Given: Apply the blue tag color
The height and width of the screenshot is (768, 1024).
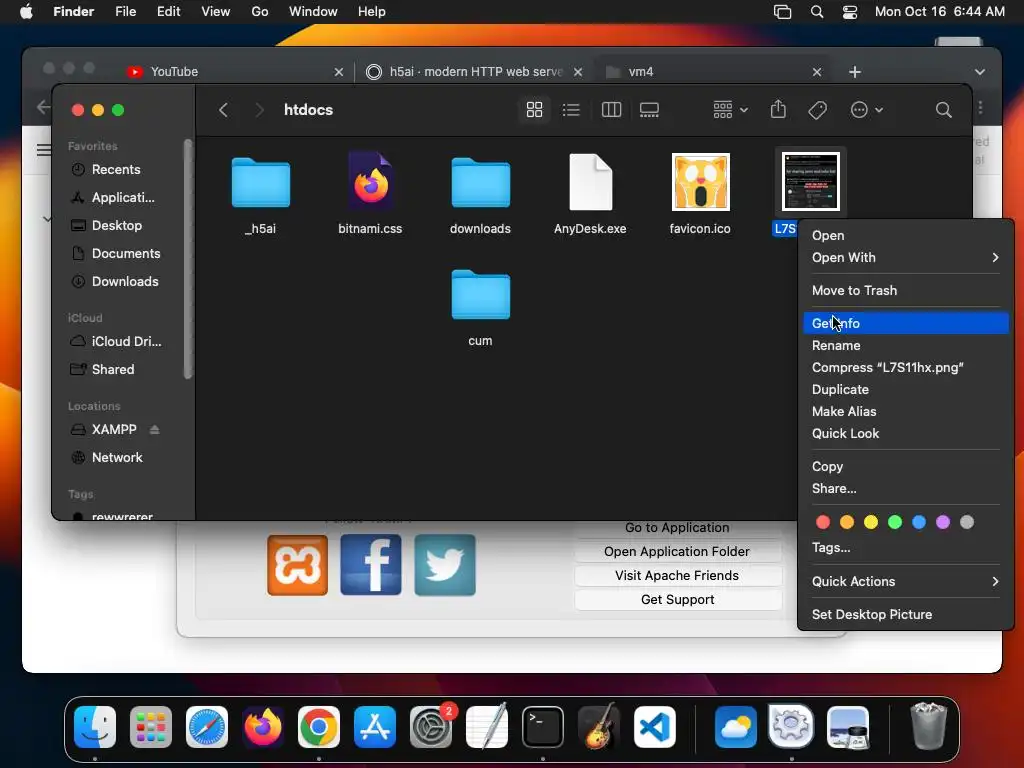Looking at the screenshot, I should 919,522.
